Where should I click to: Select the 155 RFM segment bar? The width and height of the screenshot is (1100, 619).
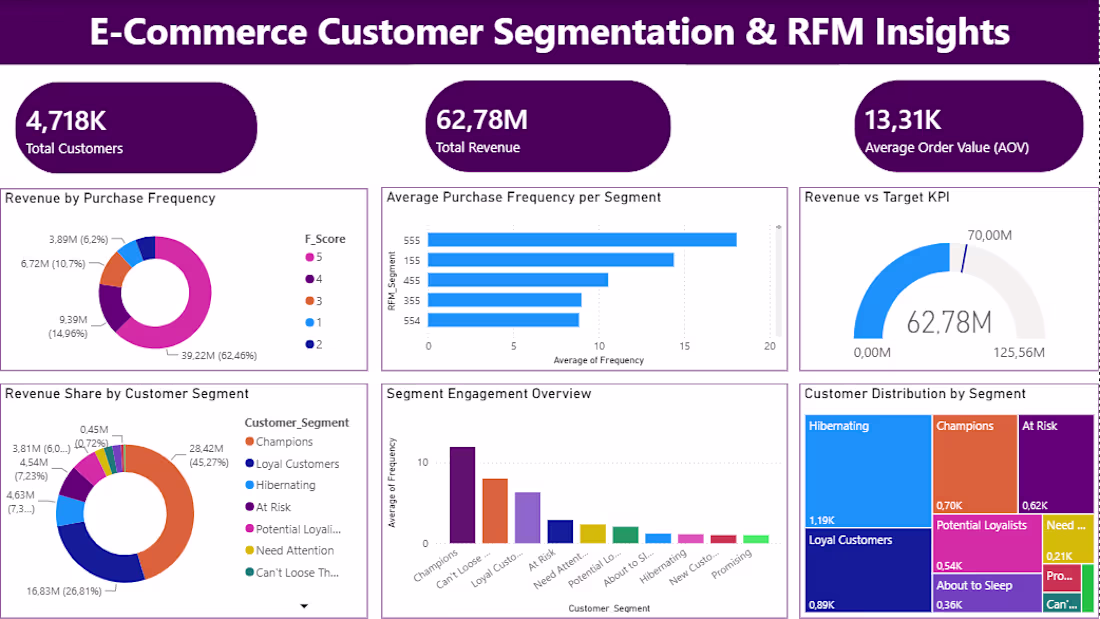[551, 260]
